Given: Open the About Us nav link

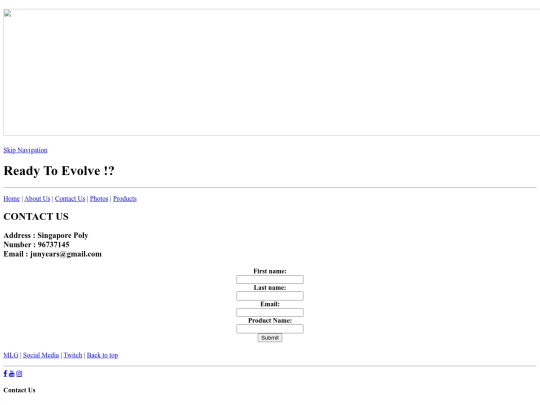Looking at the screenshot, I should (37, 199).
